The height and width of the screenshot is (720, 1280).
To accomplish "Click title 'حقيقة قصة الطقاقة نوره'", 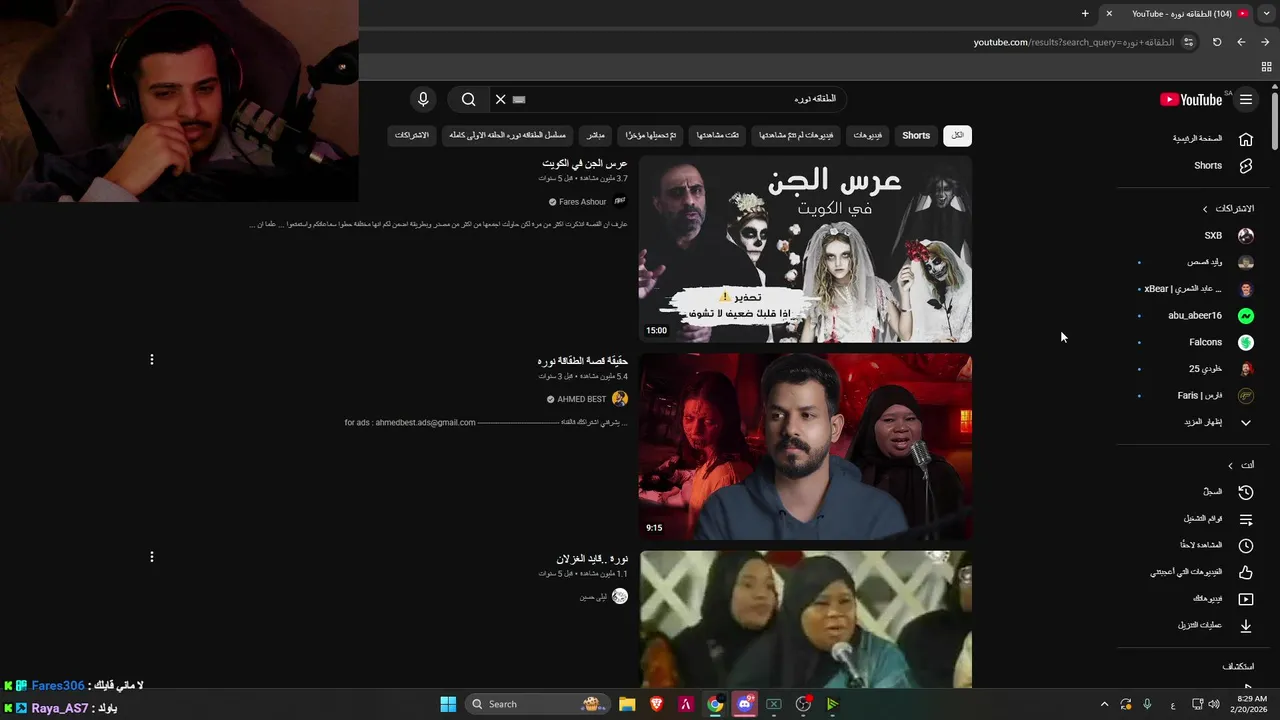I will 583,361.
